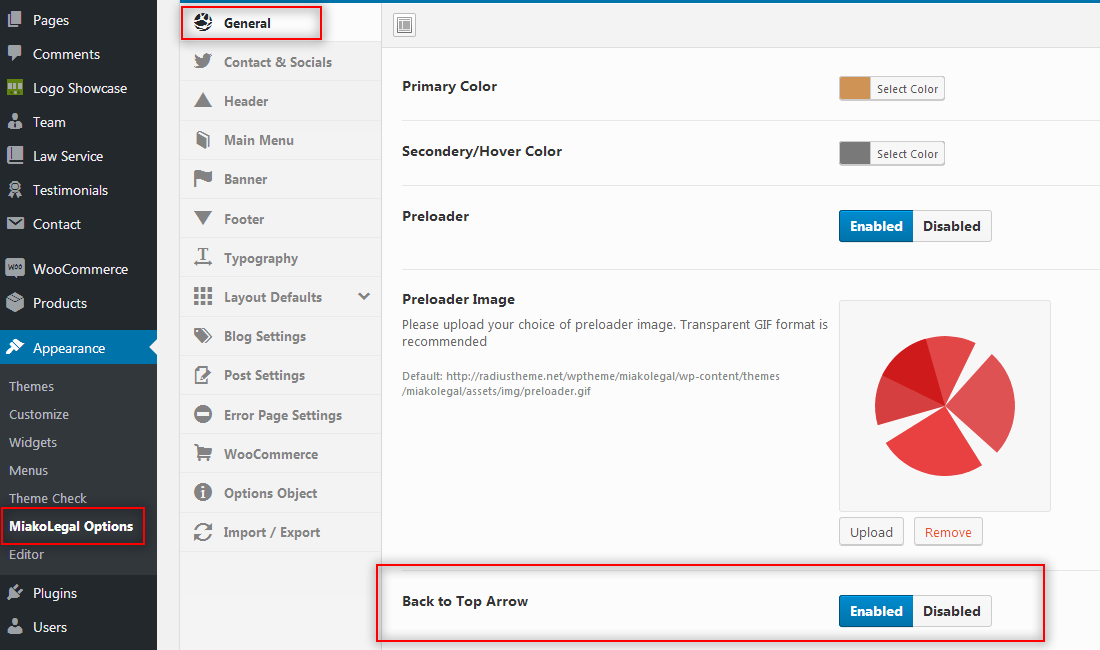Click the Products box icon in sidebar

click(x=15, y=302)
